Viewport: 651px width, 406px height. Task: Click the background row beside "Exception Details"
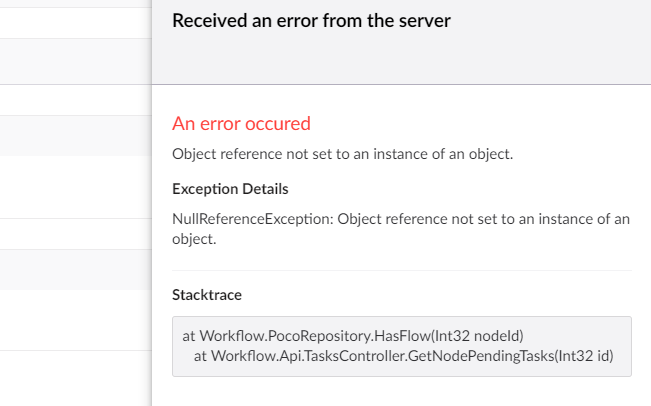click(76, 187)
